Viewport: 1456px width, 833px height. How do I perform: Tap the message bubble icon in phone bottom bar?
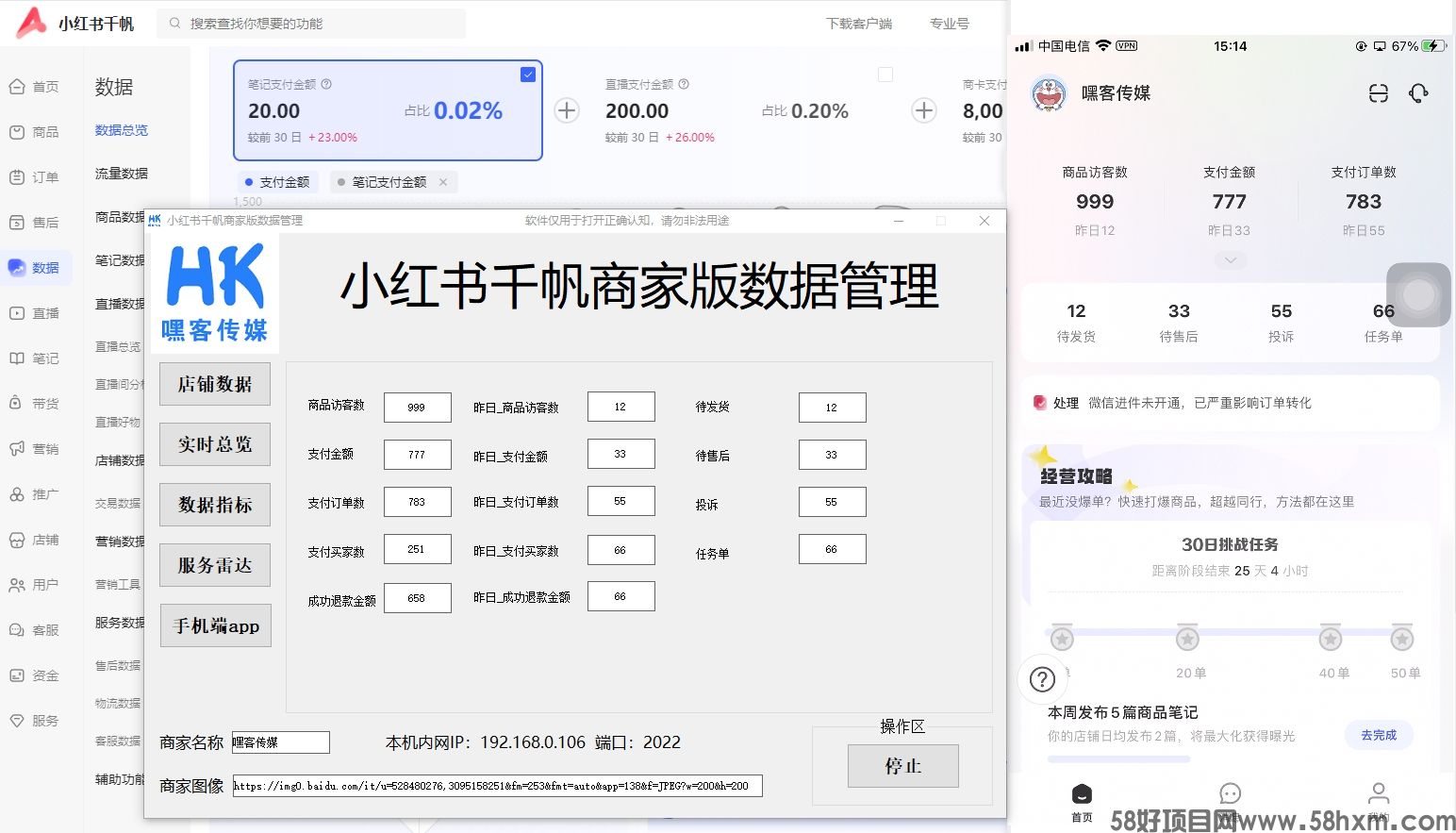(x=1230, y=793)
